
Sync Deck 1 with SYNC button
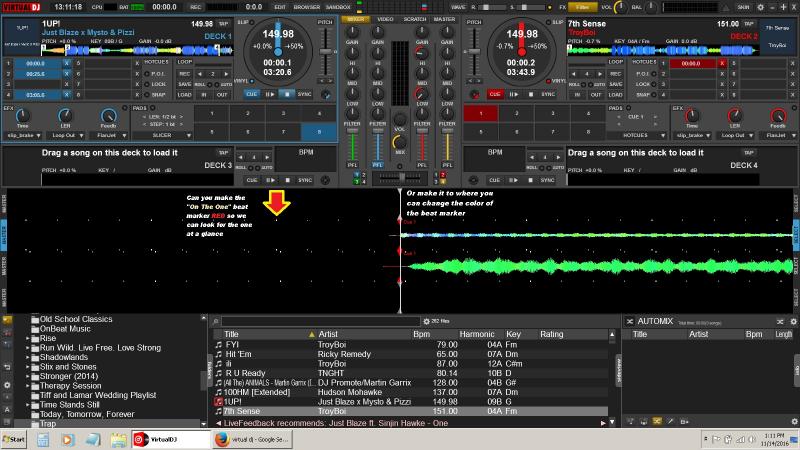pyautogui.click(x=305, y=94)
